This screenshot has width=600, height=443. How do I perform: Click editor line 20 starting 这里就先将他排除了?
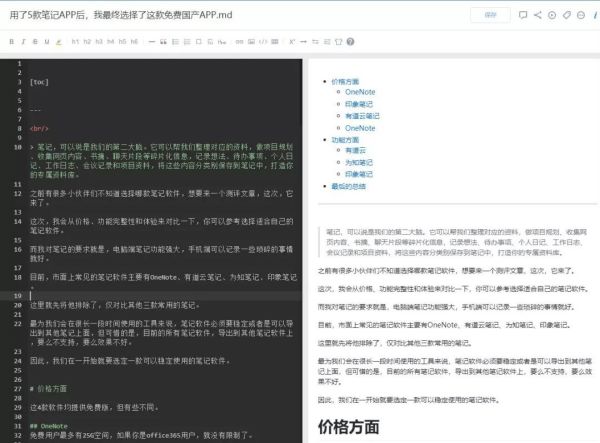(x=115, y=305)
